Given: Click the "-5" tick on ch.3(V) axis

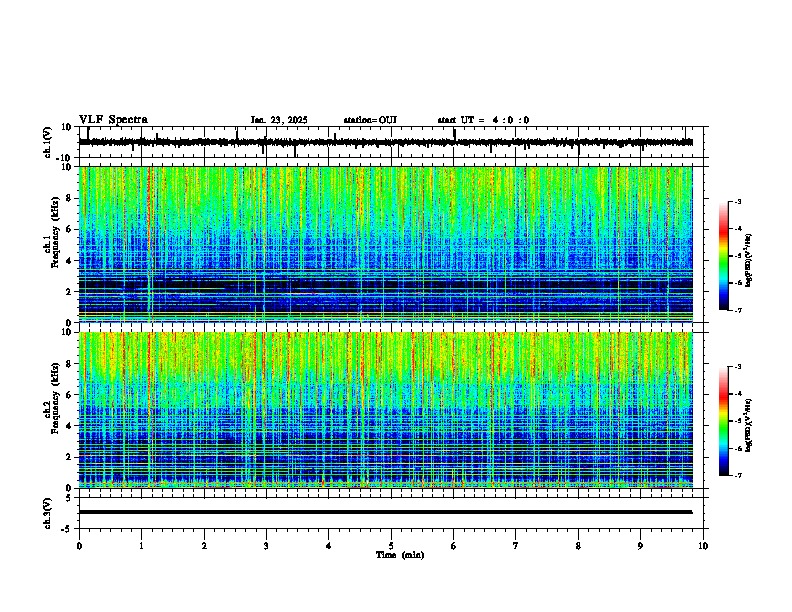Looking at the screenshot, I should point(68,529).
